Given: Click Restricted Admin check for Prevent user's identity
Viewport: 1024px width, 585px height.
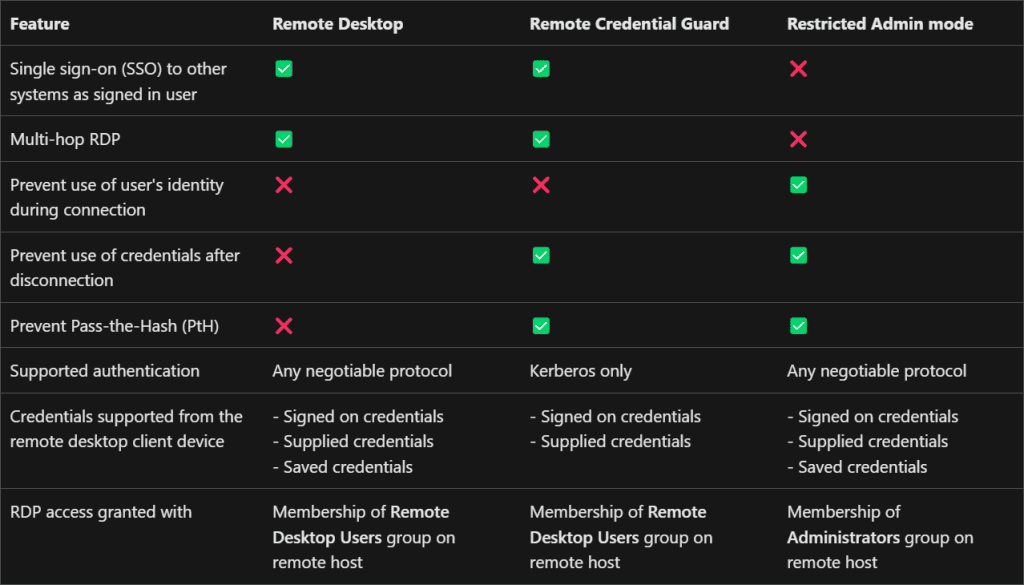Looking at the screenshot, I should point(798,185).
